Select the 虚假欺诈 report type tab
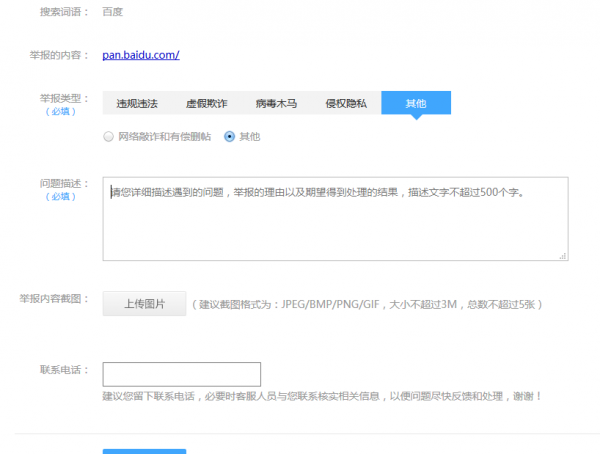 pyautogui.click(x=207, y=103)
